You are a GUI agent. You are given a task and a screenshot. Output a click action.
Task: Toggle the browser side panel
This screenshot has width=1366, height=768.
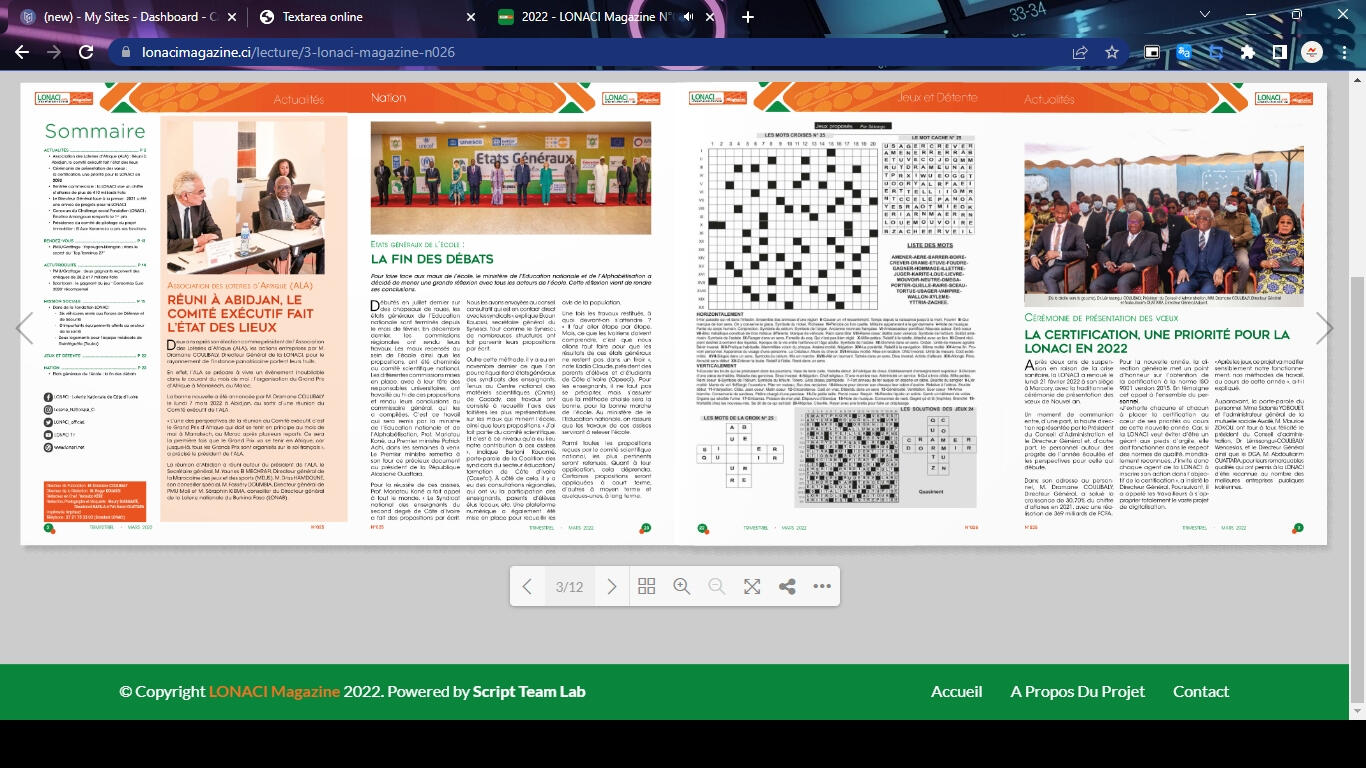pos(1279,52)
